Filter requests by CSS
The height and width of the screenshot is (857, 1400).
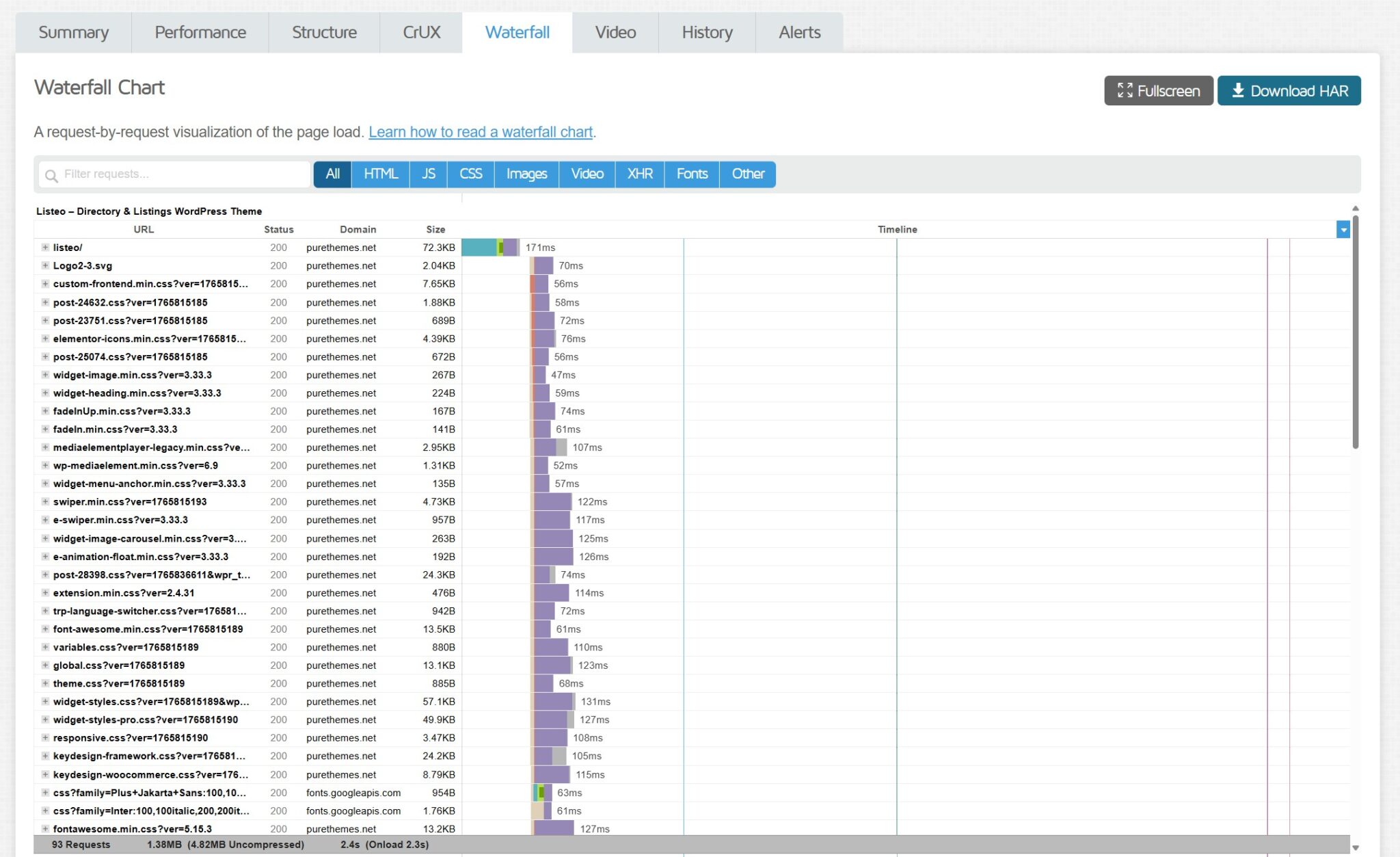click(x=471, y=174)
